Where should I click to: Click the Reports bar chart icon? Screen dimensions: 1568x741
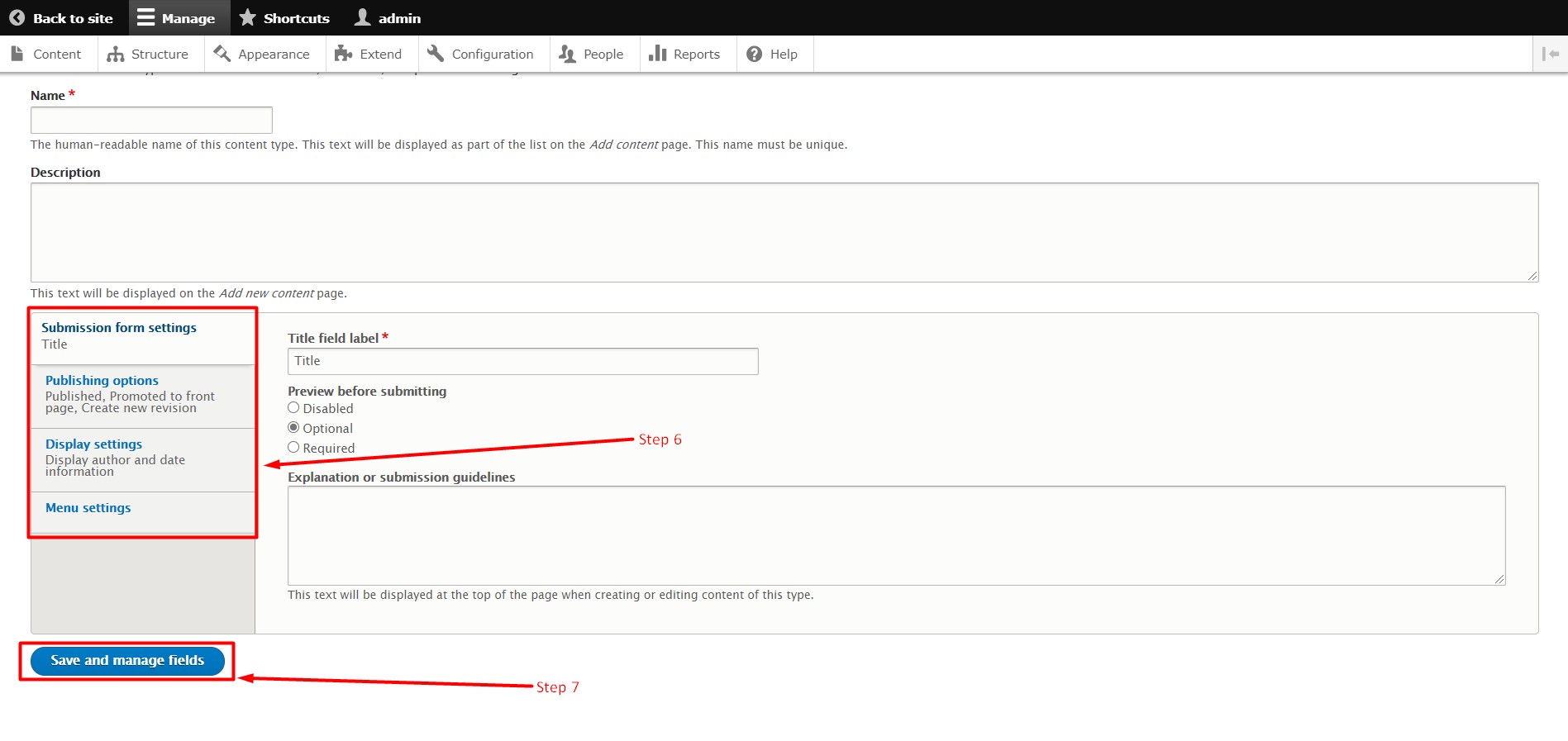(658, 54)
